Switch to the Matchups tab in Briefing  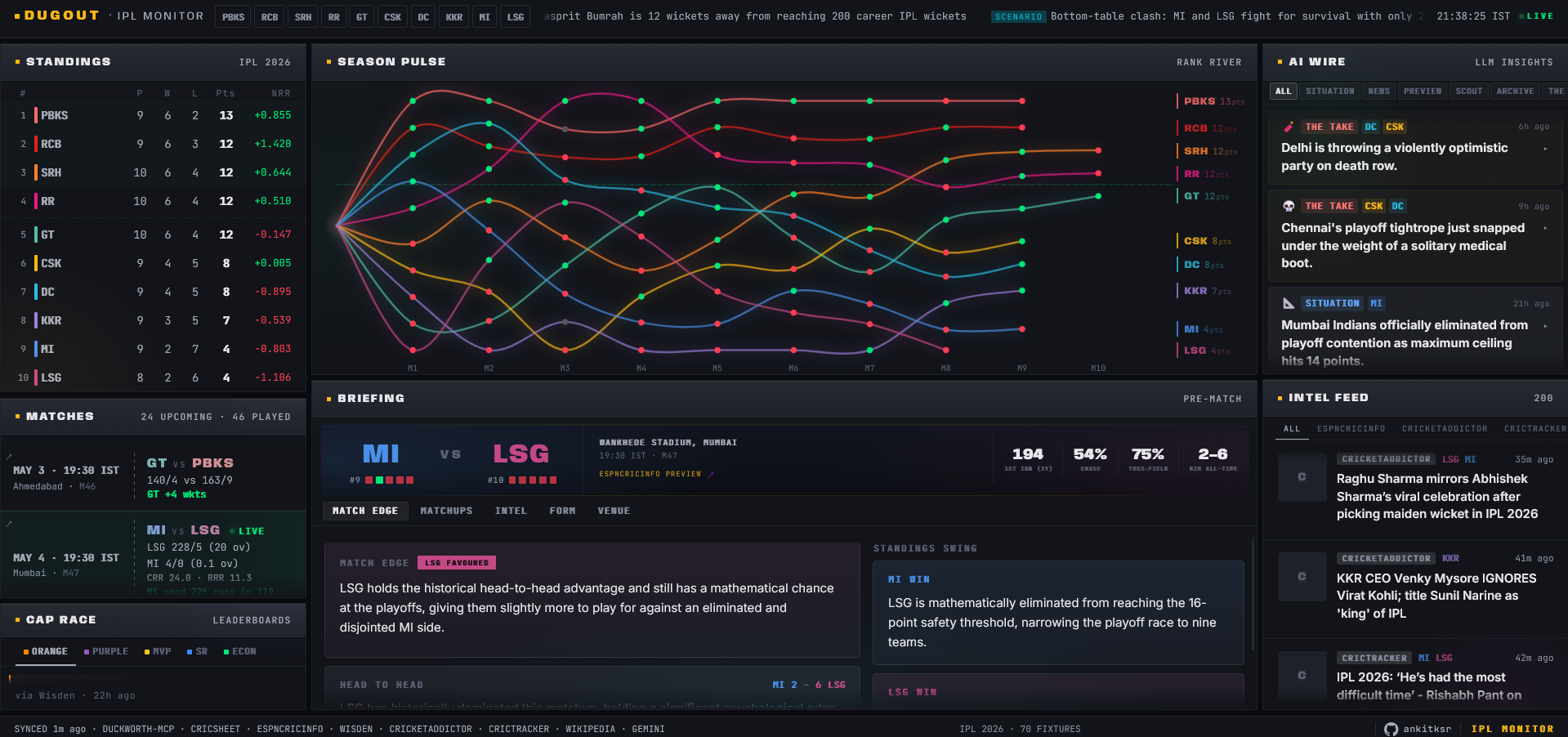click(x=446, y=511)
